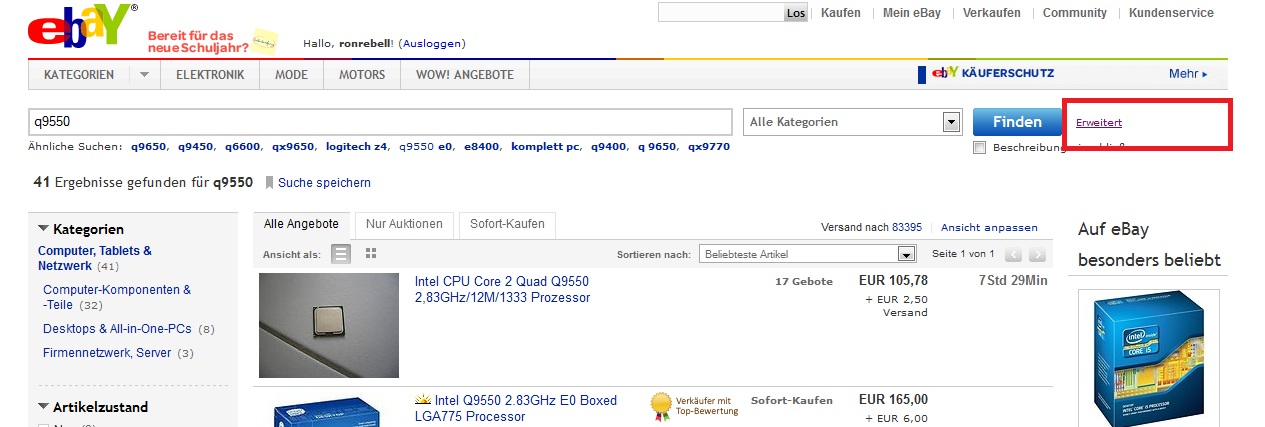The image size is (1265, 427).
Task: Open the Mehr menu
Action: click(x=1188, y=74)
